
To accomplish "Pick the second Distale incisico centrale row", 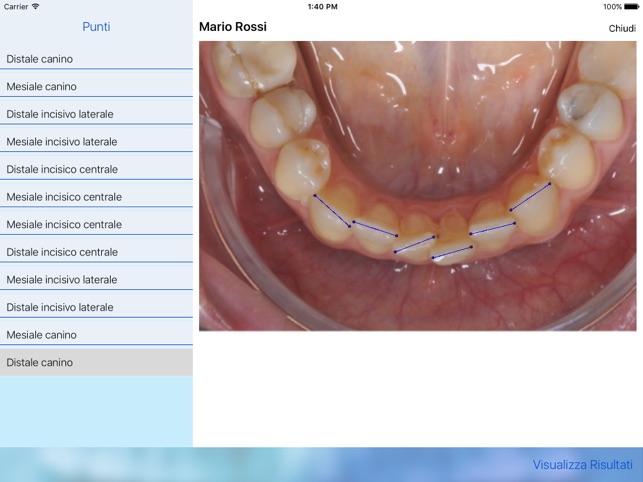I will click(x=96, y=252).
